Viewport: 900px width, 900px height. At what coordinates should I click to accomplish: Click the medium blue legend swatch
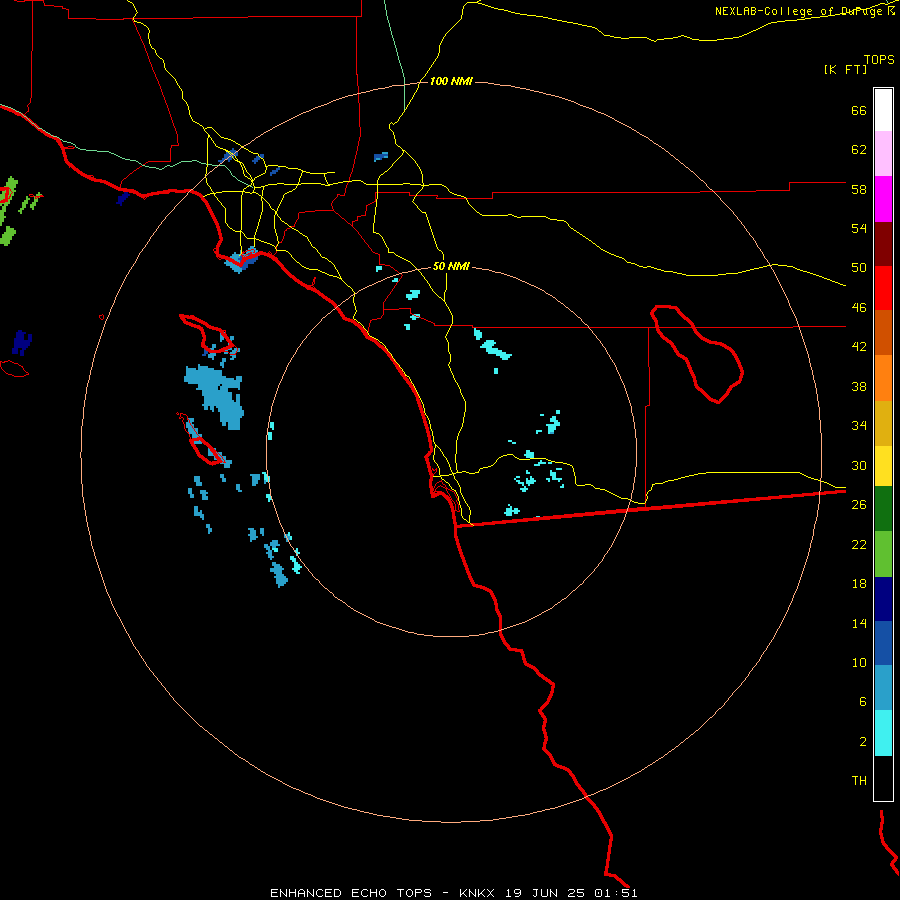[x=883, y=643]
